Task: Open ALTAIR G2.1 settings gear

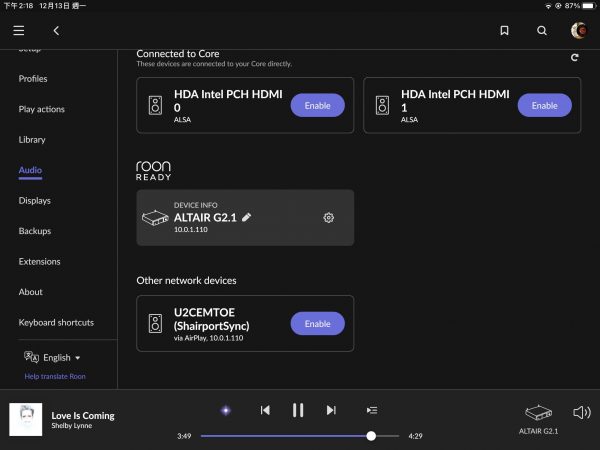Action: (x=328, y=218)
